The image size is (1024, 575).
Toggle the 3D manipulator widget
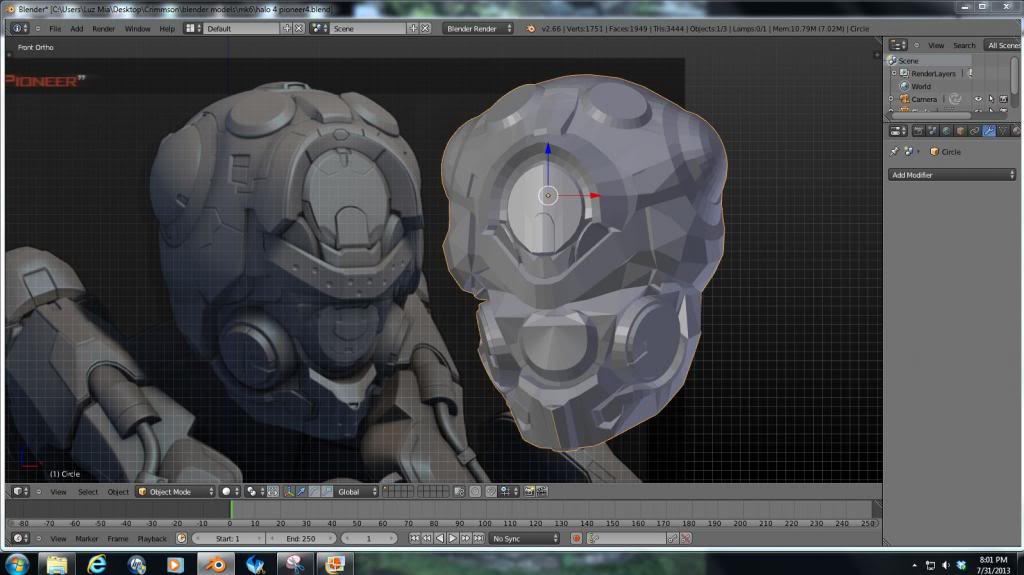[x=289, y=491]
